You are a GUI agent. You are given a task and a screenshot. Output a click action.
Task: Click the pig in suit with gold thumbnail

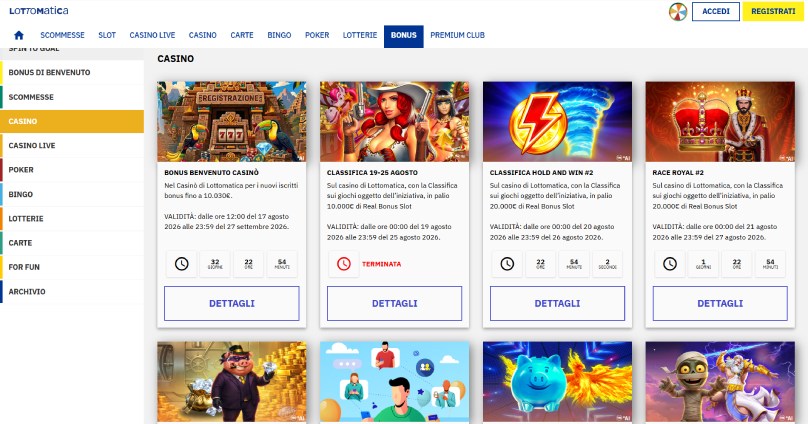(231, 382)
